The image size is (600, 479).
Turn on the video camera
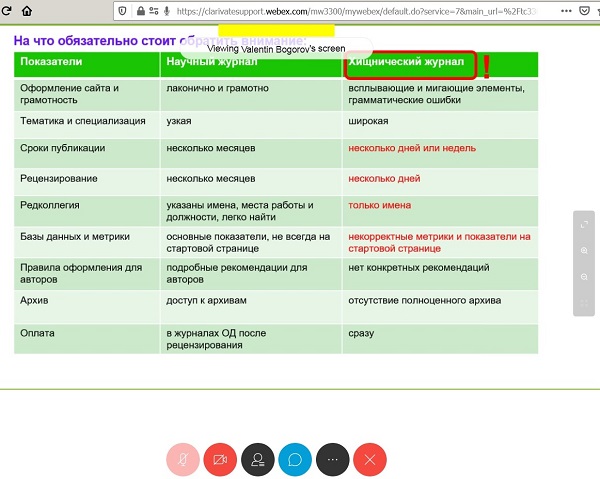[x=220, y=460]
